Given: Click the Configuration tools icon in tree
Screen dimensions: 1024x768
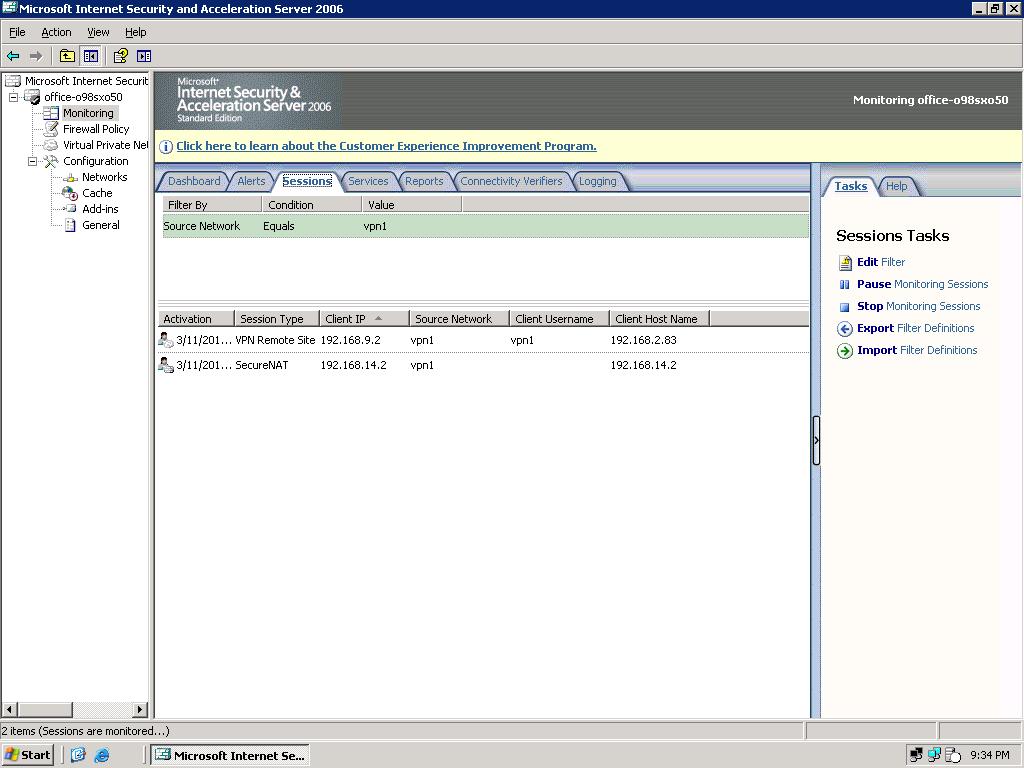Looking at the screenshot, I should point(51,161).
